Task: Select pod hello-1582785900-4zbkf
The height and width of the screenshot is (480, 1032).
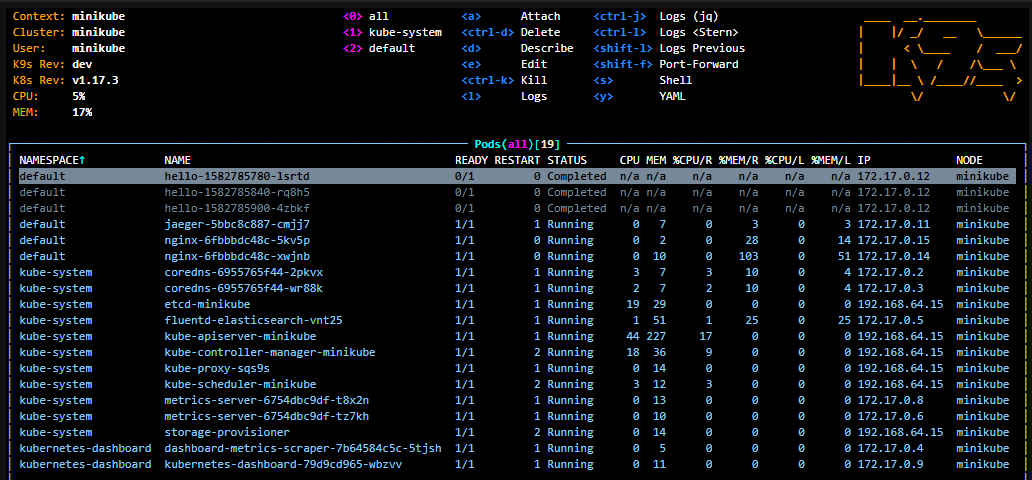Action: [513, 208]
